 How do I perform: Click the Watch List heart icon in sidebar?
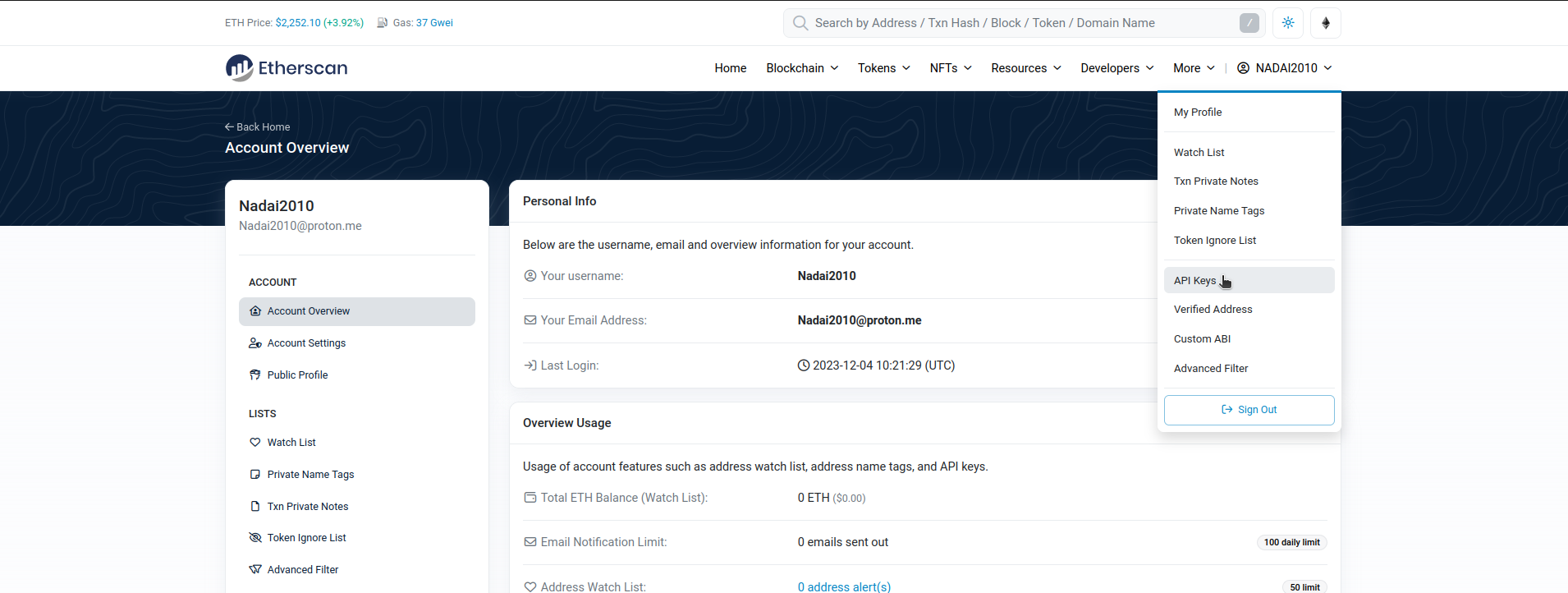(255, 443)
